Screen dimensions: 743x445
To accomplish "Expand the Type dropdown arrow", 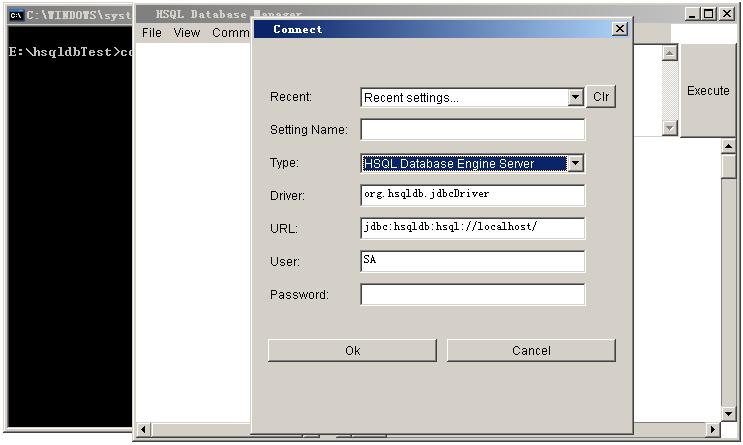I will coord(575,163).
